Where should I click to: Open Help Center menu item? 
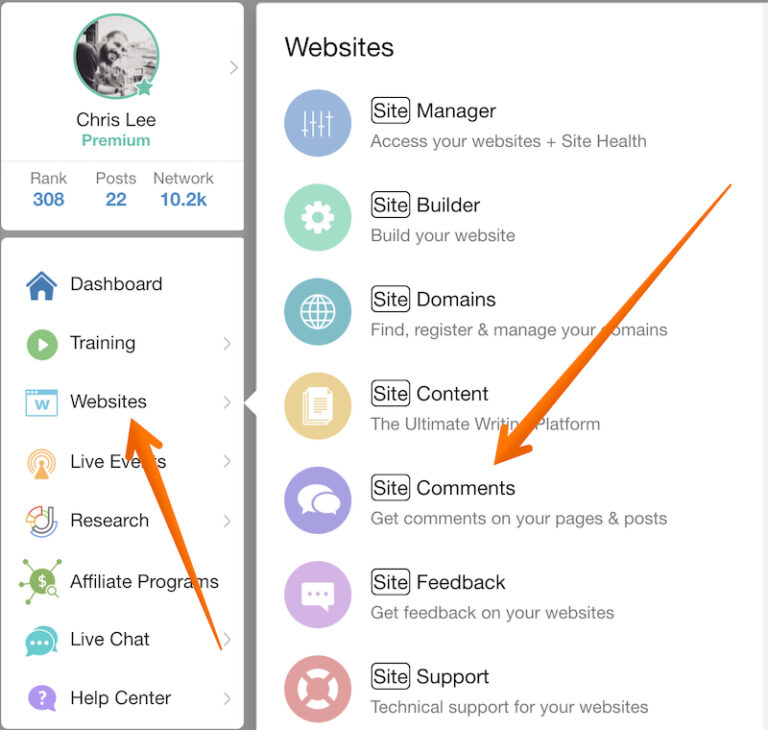point(122,698)
